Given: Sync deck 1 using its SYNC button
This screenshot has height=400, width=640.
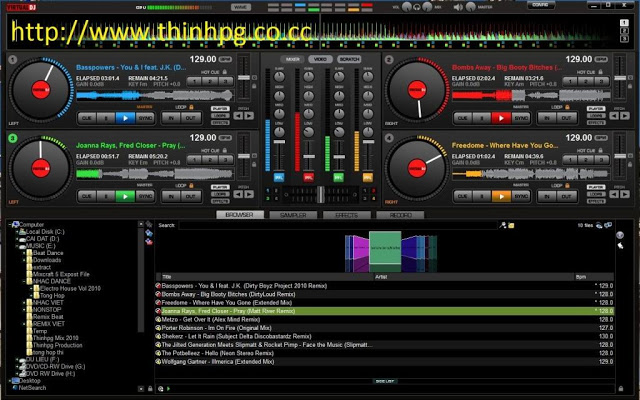Looking at the screenshot, I should pos(145,118).
